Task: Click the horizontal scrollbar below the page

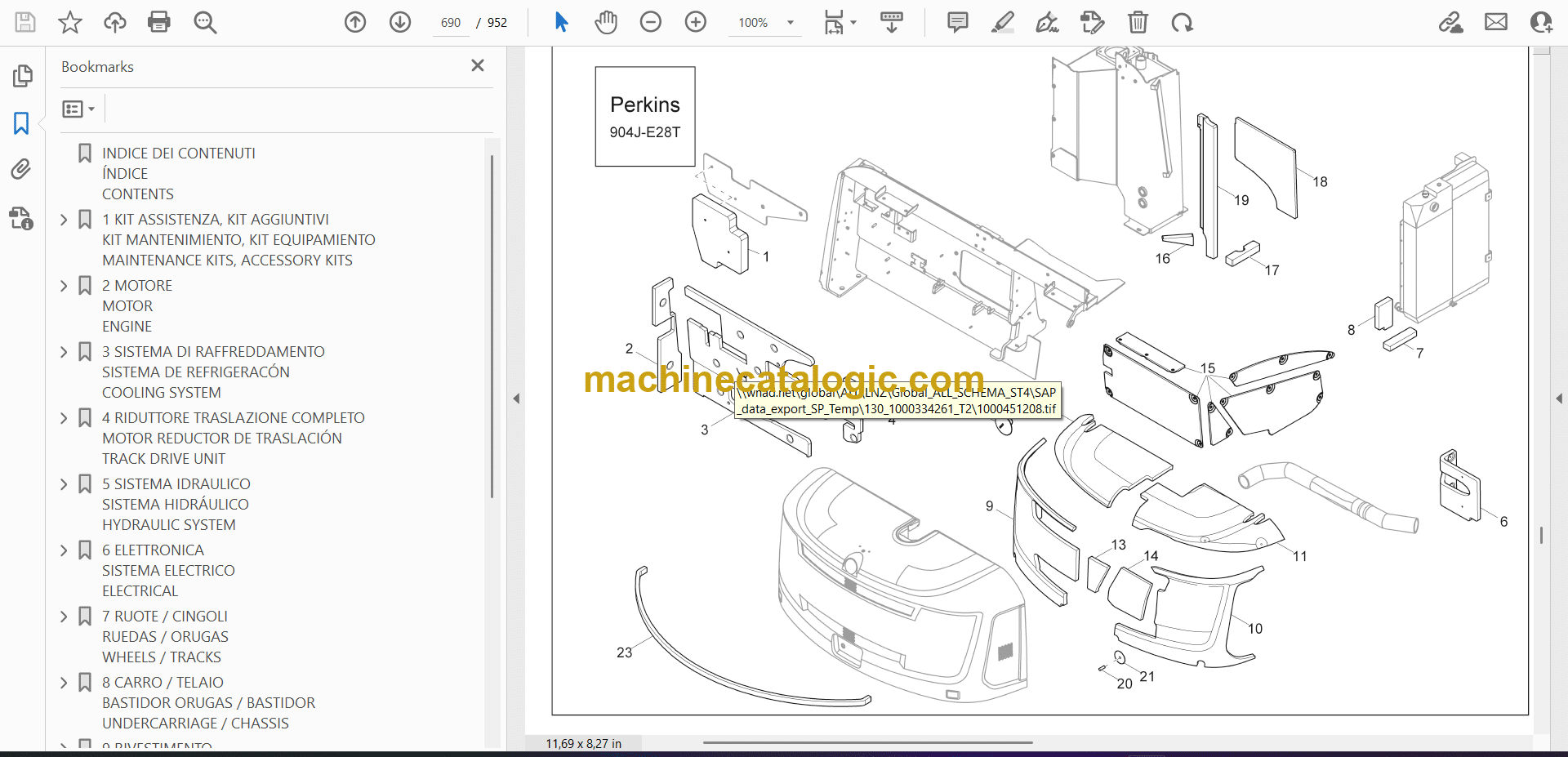Action: (x=867, y=742)
